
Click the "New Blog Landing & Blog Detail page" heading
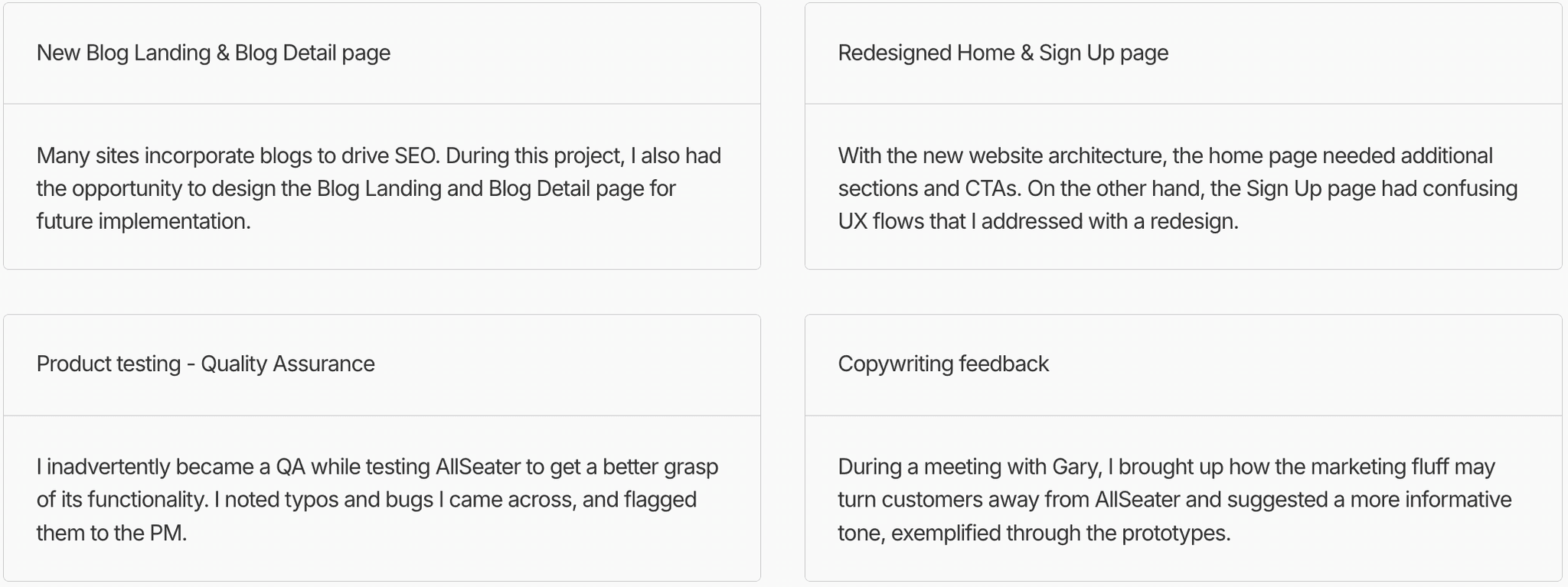click(x=213, y=53)
